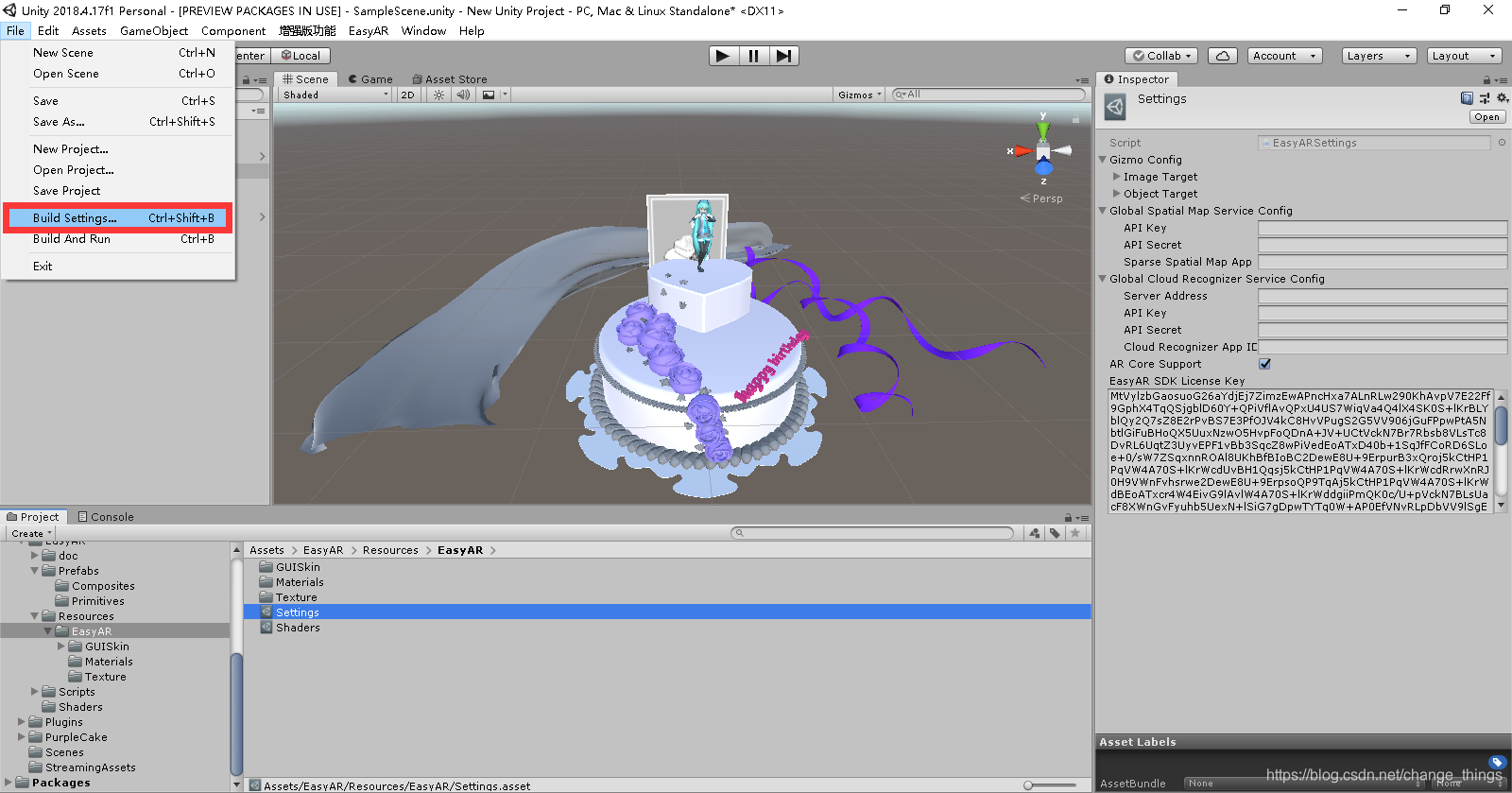Open the Console tab
Screen dimensions: 1512x793
[106, 517]
